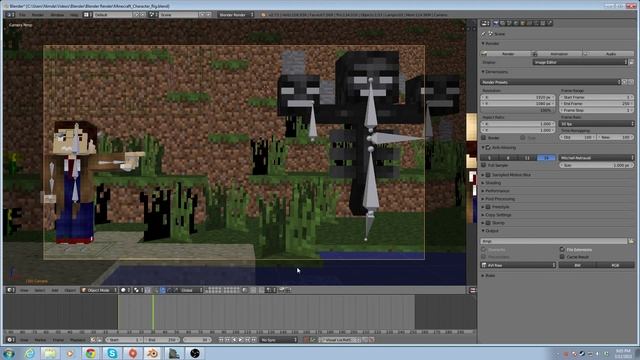The height and width of the screenshot is (360, 640).
Task: Click the Audio button in Render panel
Action: click(609, 54)
